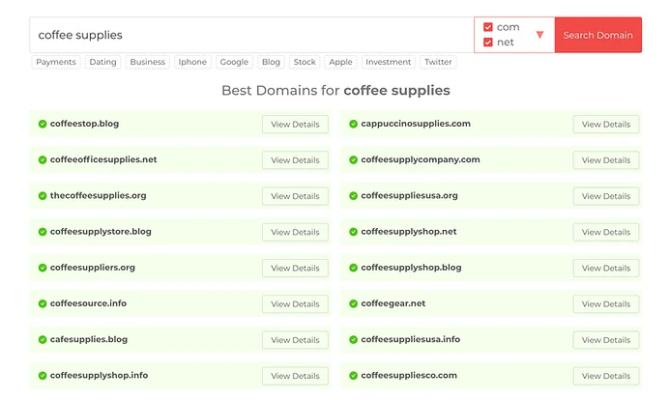
Task: Uncheck the net extension checkbox
Action: (488, 42)
